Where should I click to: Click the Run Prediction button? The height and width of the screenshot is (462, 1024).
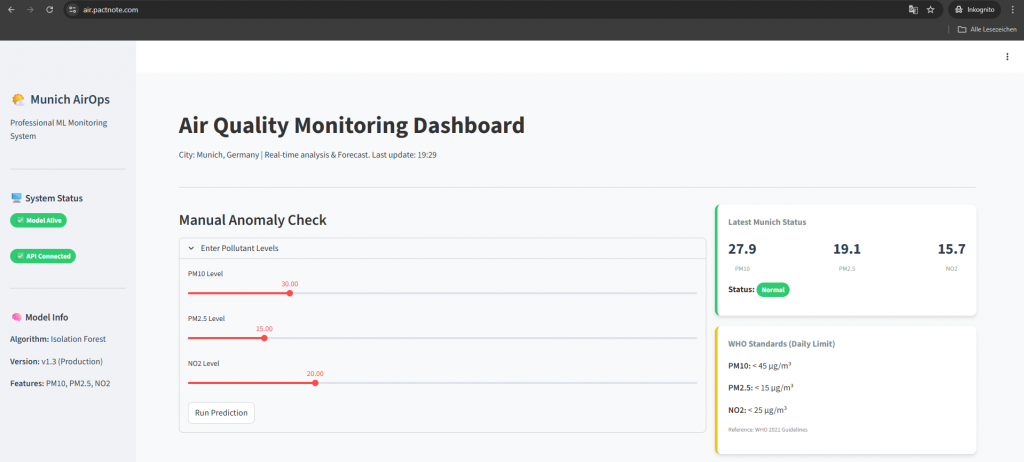pos(221,412)
